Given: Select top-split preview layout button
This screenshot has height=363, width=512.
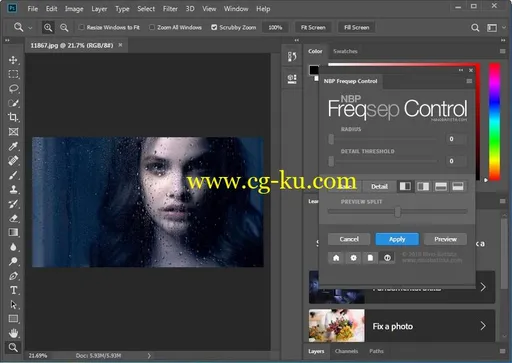Looking at the screenshot, I should (441, 186).
